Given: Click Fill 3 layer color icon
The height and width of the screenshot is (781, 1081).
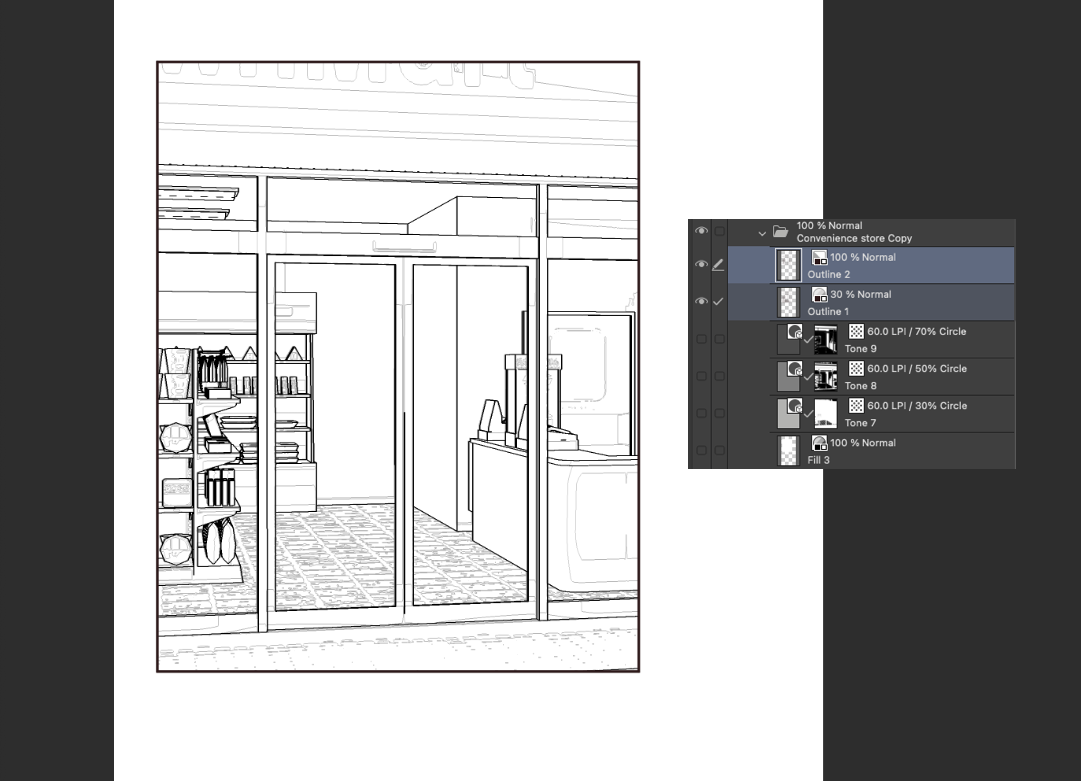Looking at the screenshot, I should click(x=819, y=443).
